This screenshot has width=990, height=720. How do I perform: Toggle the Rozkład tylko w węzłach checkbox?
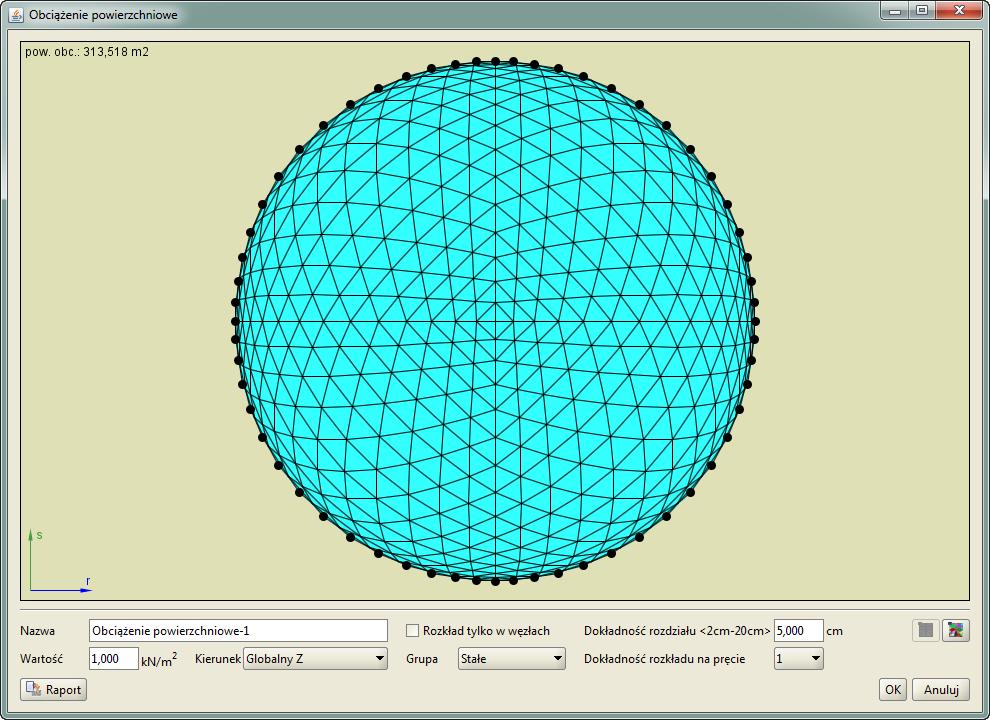coord(412,630)
